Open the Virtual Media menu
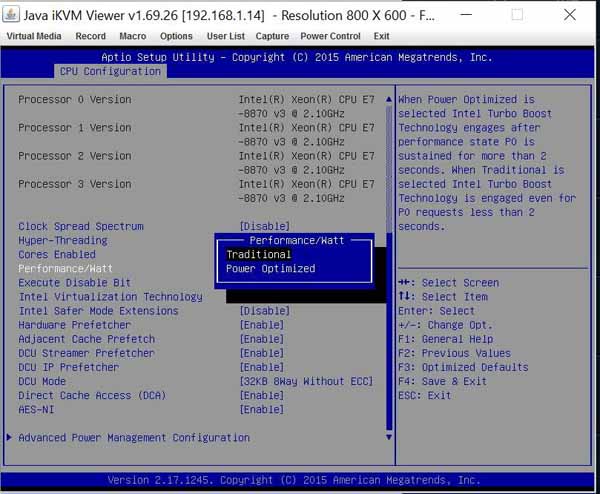The width and height of the screenshot is (600, 494). 34,36
